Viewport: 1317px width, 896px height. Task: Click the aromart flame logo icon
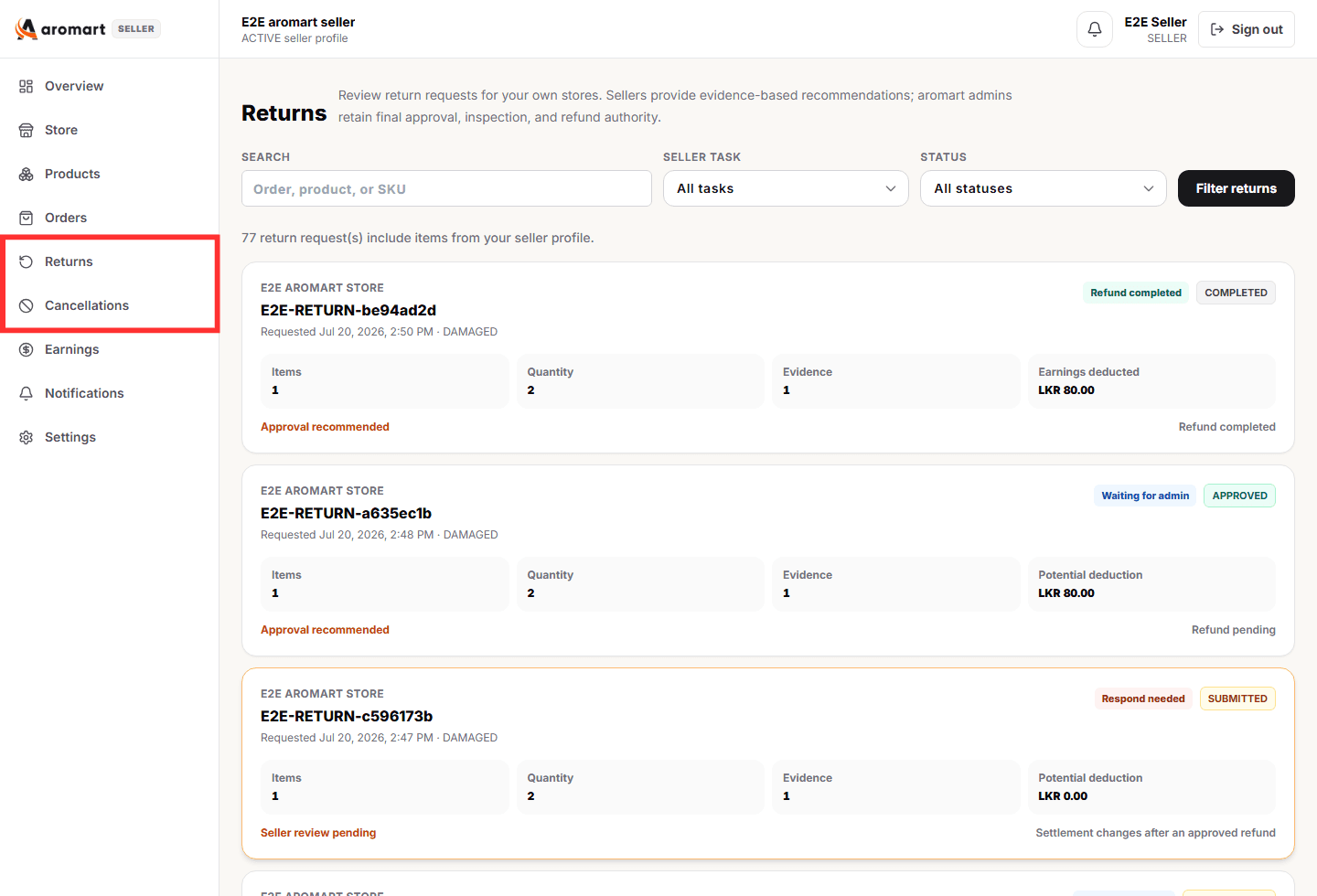click(x=27, y=29)
